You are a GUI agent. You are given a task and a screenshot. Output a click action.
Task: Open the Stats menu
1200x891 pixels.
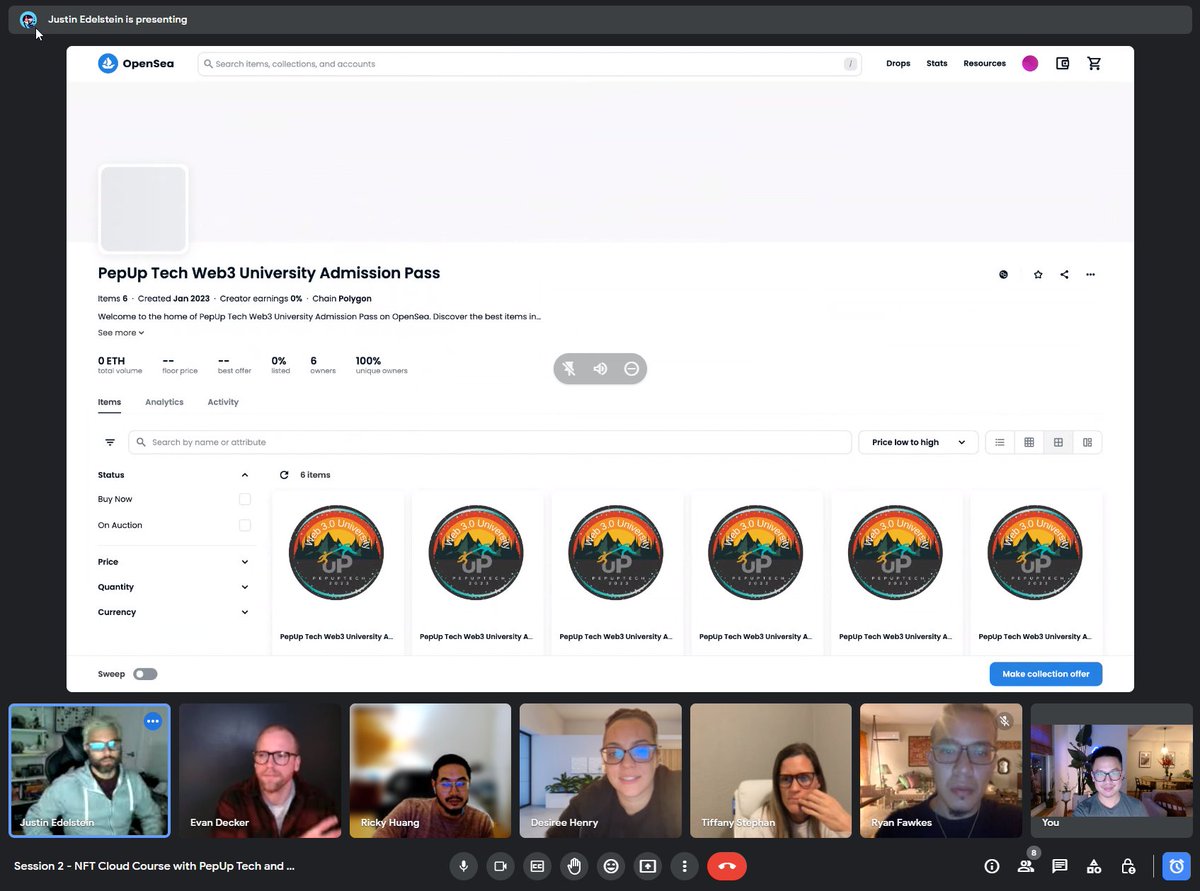(937, 64)
